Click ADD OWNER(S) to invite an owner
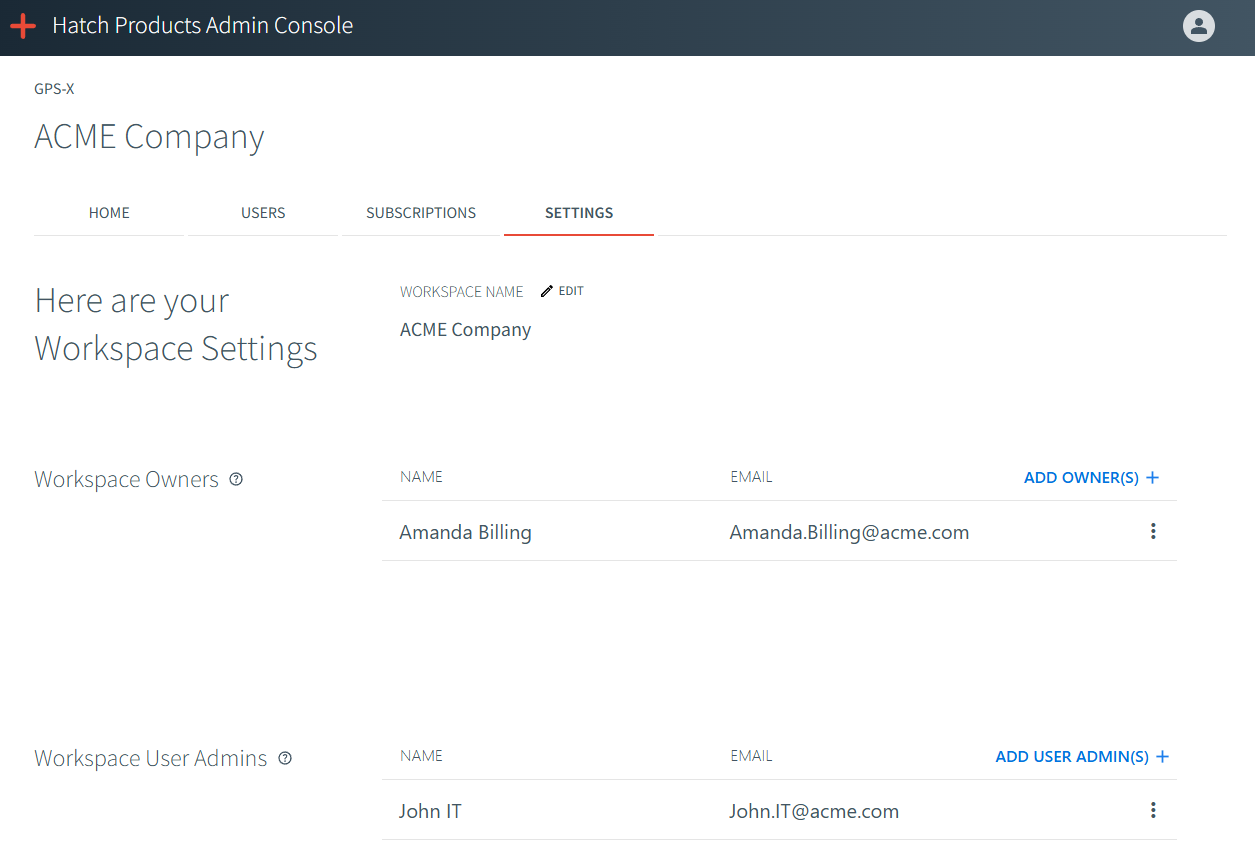 pos(1081,477)
